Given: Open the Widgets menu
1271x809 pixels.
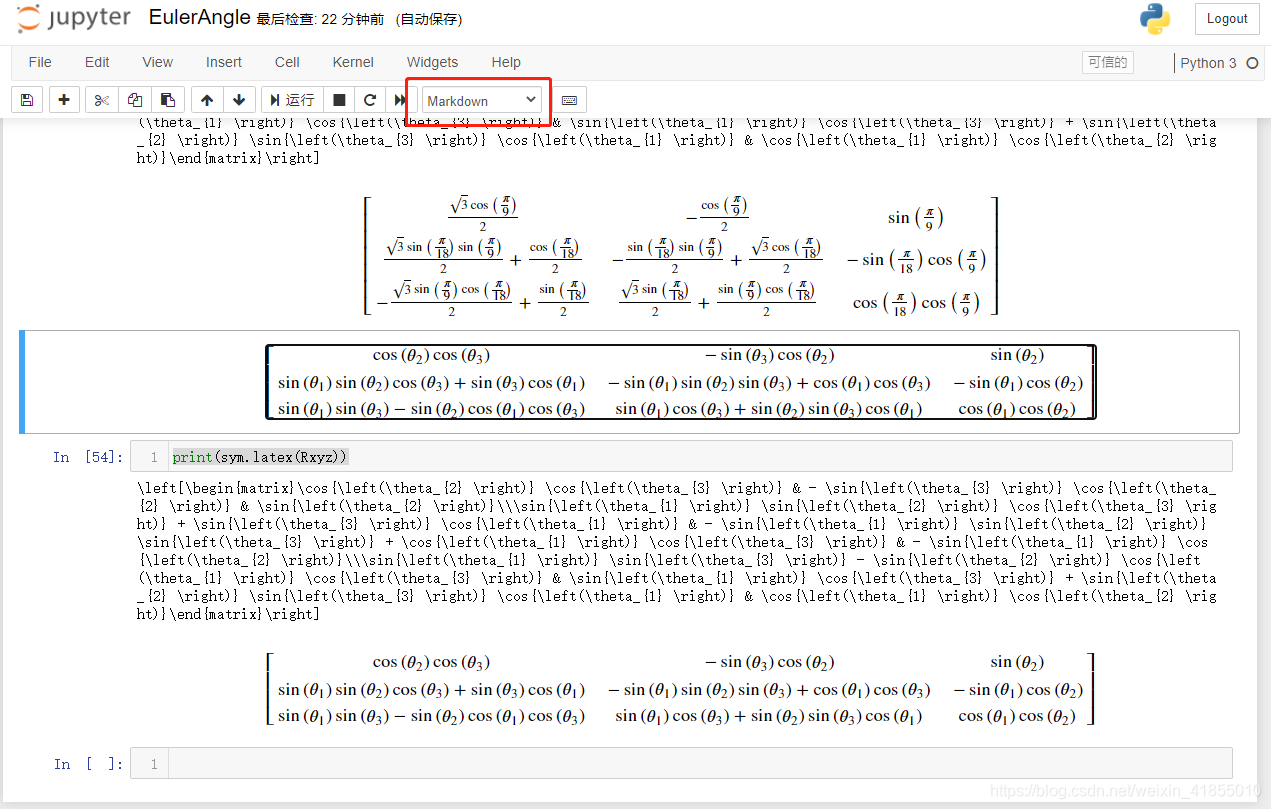Looking at the screenshot, I should click(x=432, y=62).
